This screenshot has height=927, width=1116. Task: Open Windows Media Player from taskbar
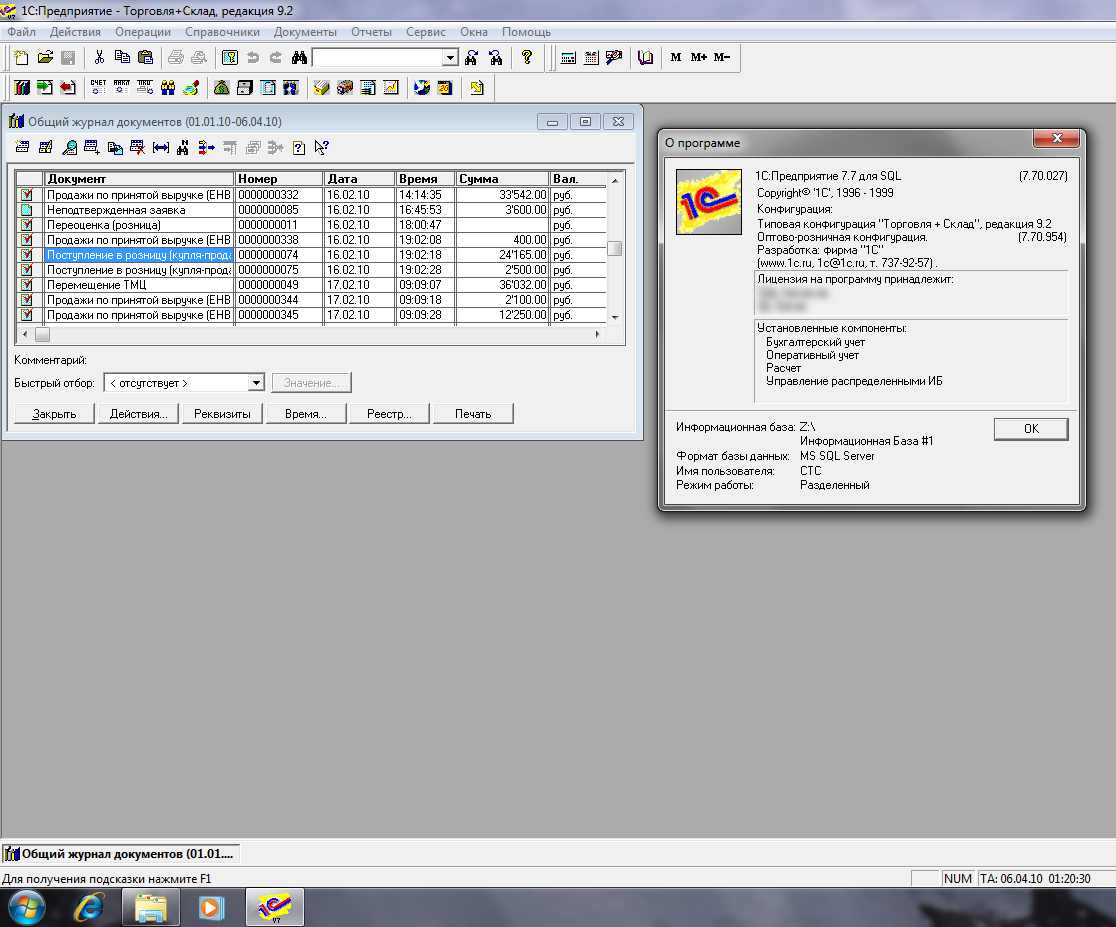coord(211,908)
